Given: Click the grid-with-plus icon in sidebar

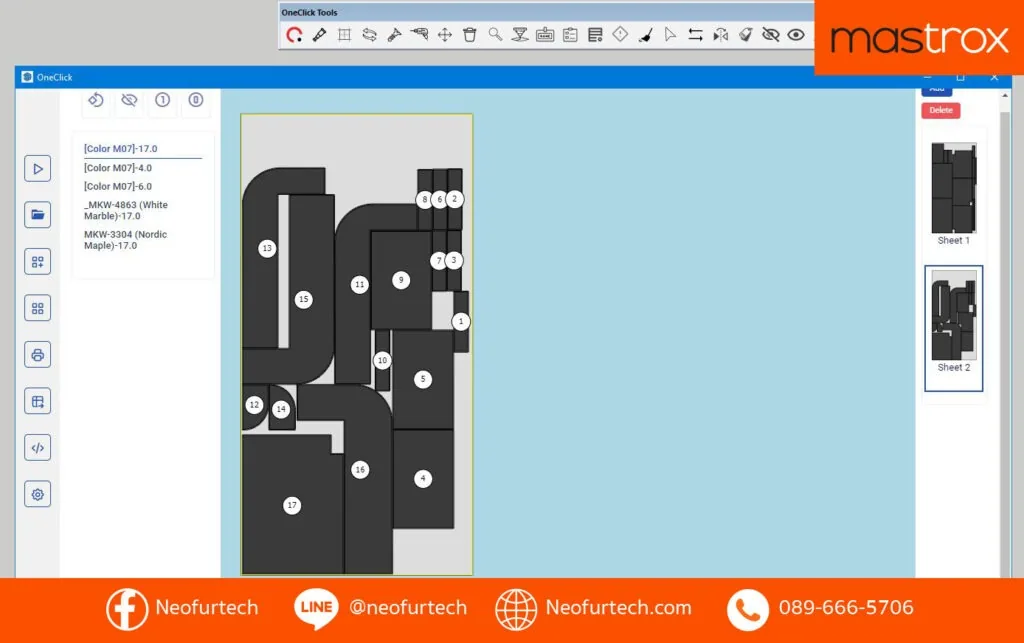Looking at the screenshot, I should (38, 262).
